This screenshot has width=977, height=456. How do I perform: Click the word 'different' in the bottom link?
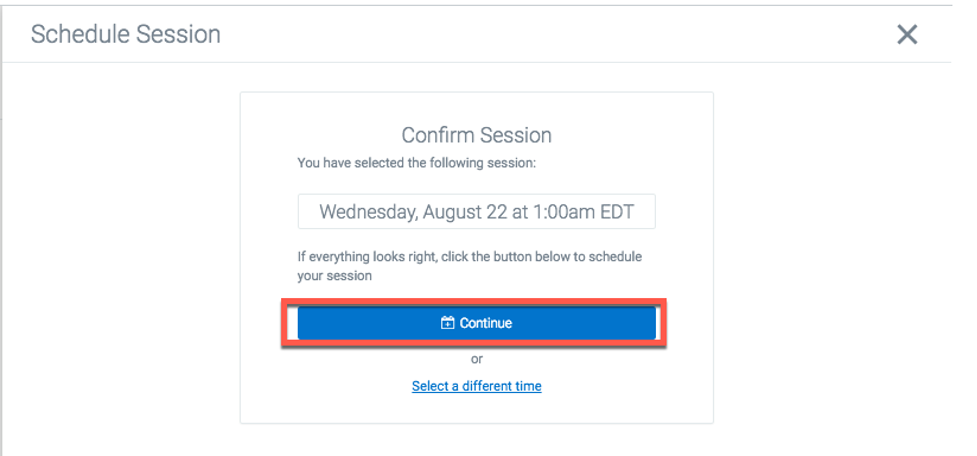476,386
